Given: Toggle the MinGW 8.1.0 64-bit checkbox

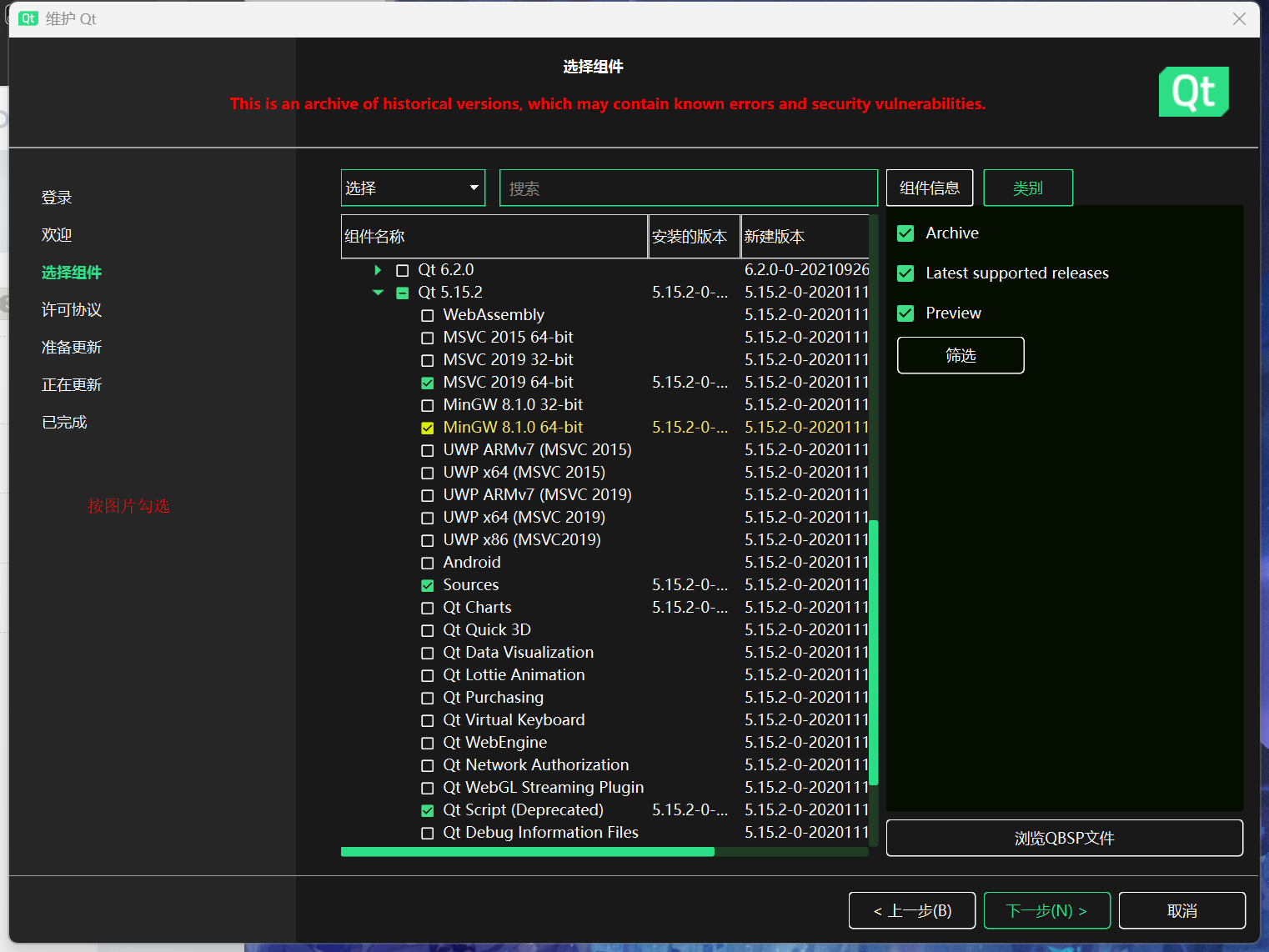Looking at the screenshot, I should [x=428, y=428].
